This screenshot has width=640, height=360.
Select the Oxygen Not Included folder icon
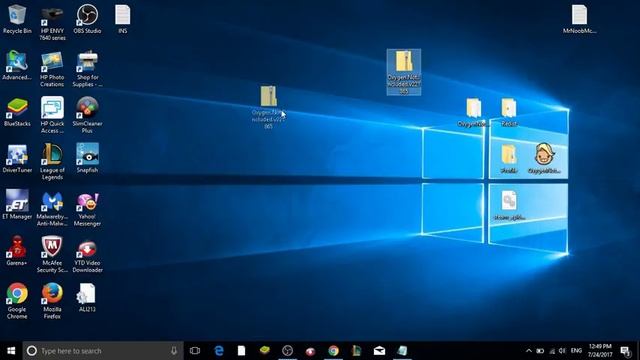tap(473, 113)
